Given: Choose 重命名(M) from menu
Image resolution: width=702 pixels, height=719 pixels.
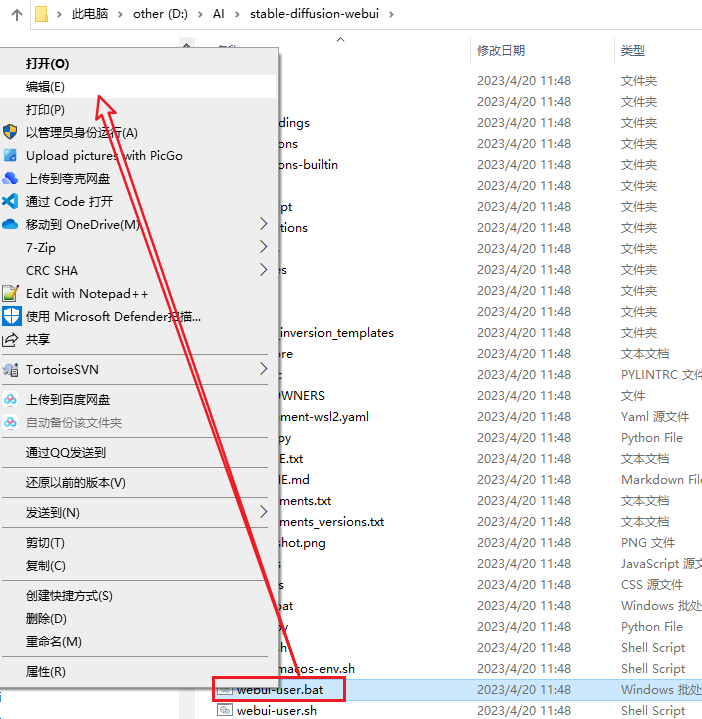Looking at the screenshot, I should pyautogui.click(x=138, y=642).
